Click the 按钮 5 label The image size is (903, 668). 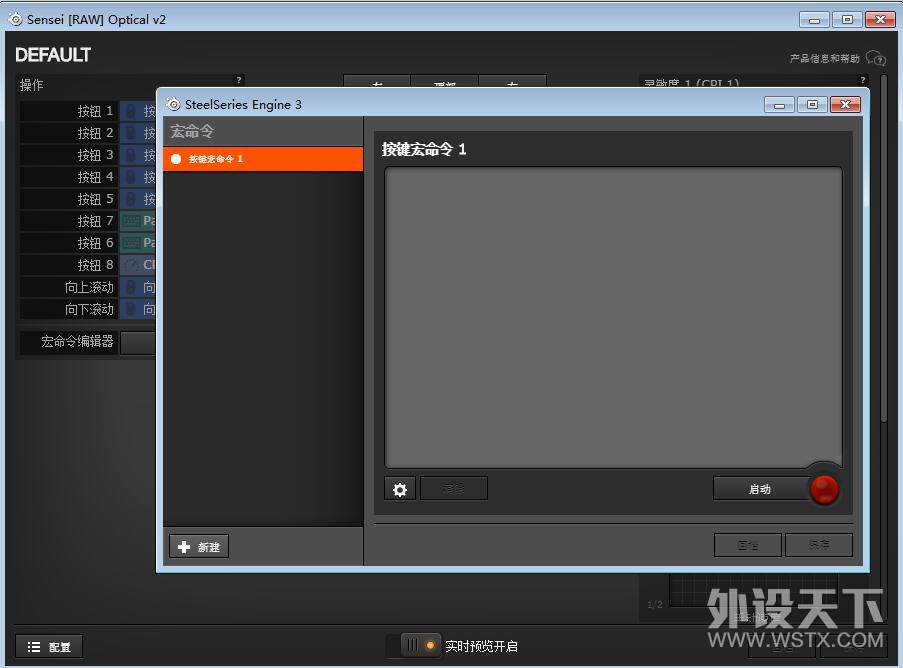point(95,199)
